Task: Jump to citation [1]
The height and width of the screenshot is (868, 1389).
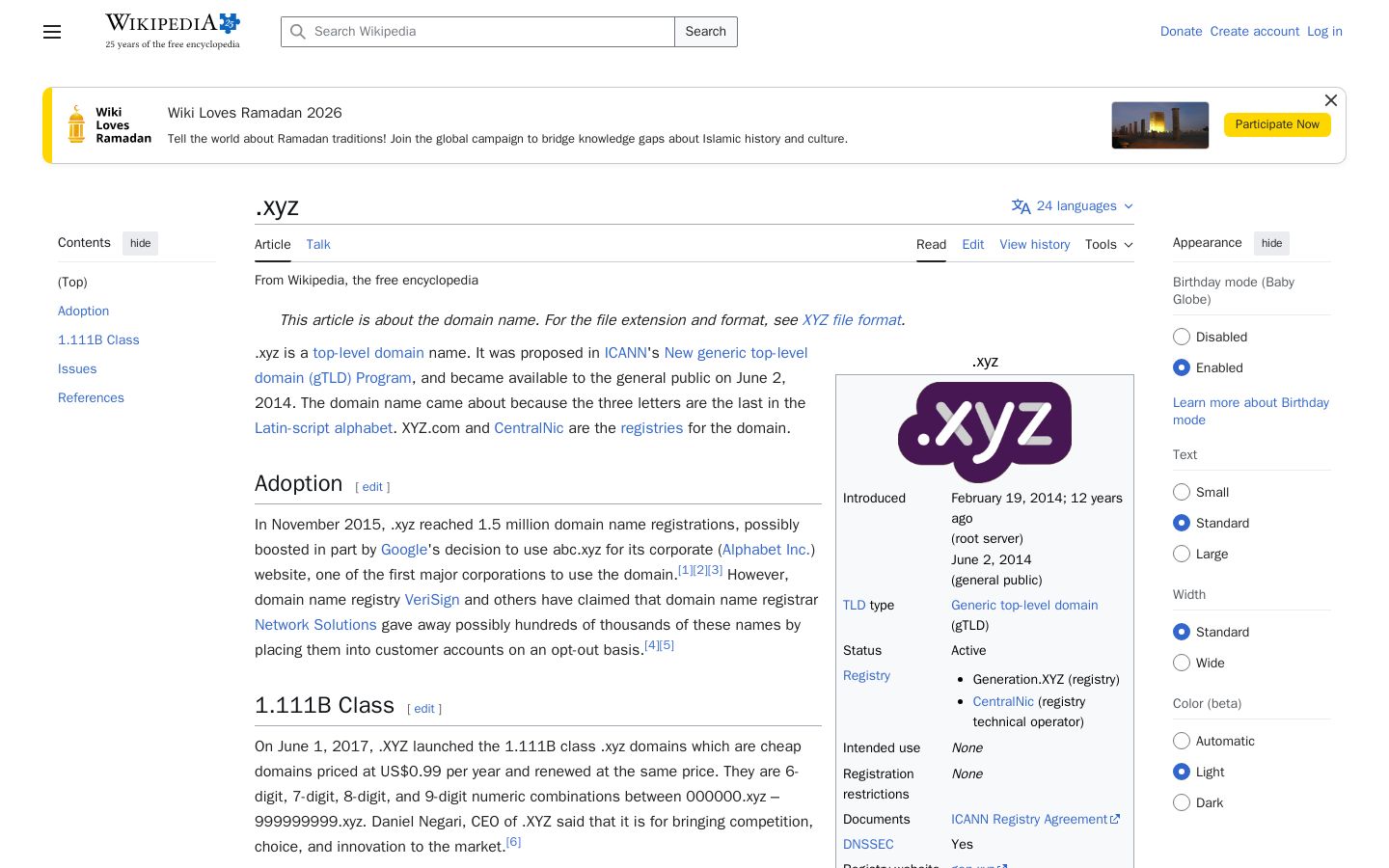Action: point(685,570)
